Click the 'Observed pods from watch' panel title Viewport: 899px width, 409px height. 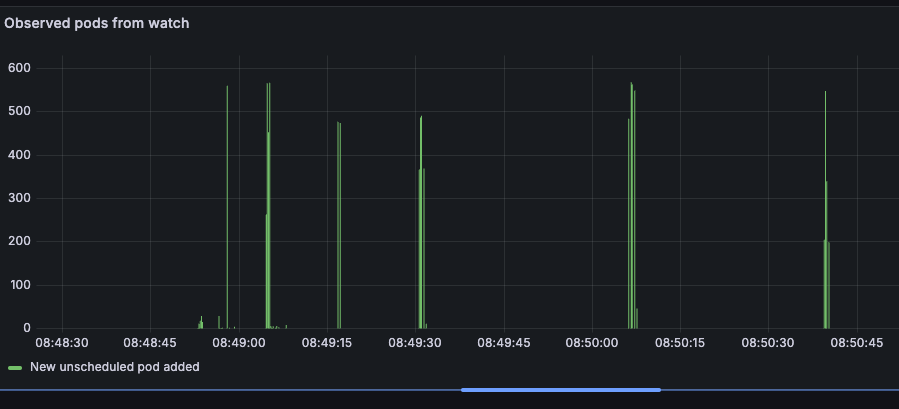click(97, 23)
